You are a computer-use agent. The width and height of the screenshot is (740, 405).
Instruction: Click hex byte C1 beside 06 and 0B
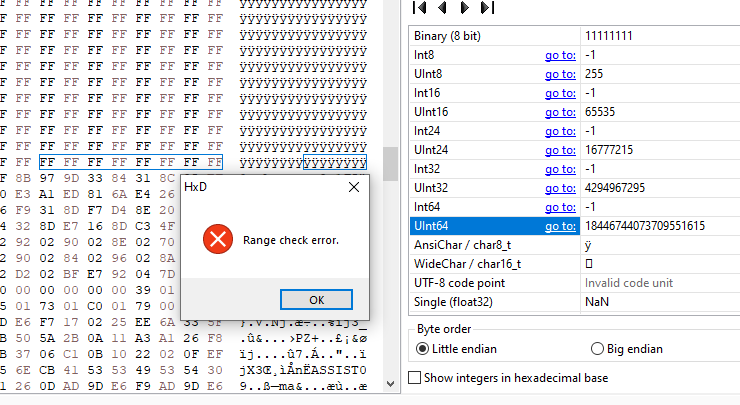(x=71, y=354)
